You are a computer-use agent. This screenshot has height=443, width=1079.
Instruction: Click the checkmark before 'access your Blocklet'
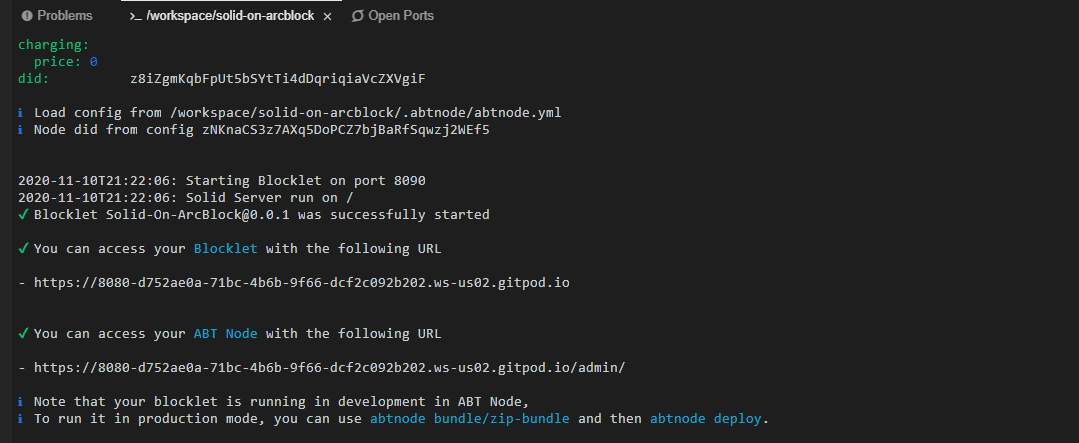tap(23, 249)
